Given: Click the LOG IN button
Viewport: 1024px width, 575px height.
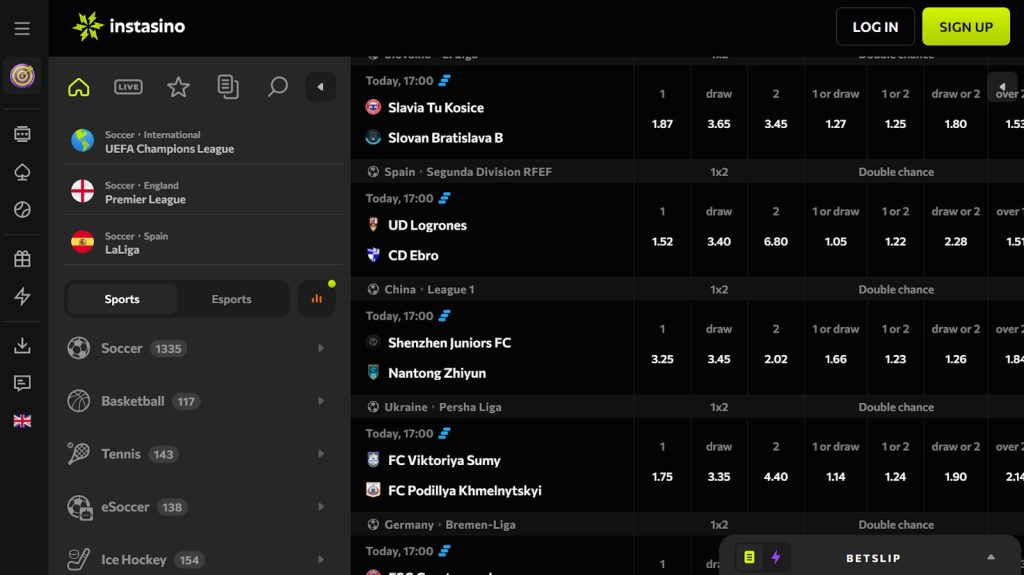Looking at the screenshot, I should coord(875,27).
